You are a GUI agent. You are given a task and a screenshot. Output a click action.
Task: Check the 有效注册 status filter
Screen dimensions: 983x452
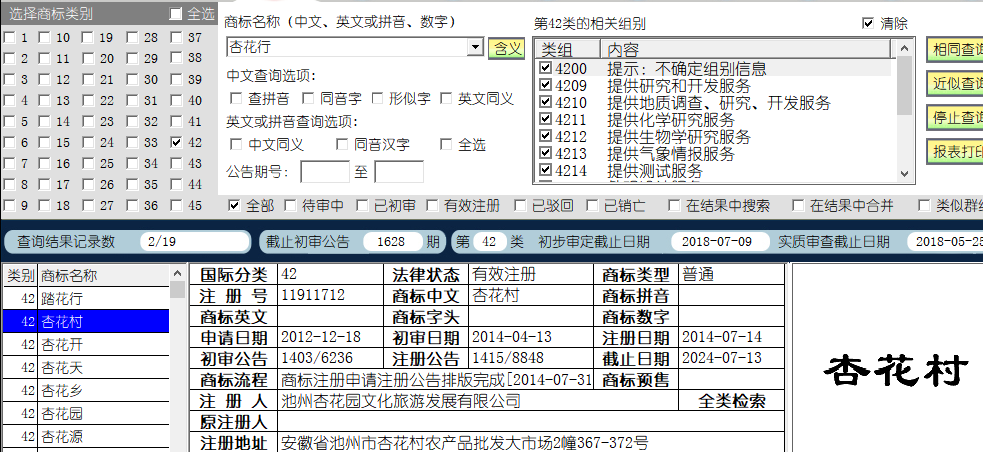click(x=433, y=206)
